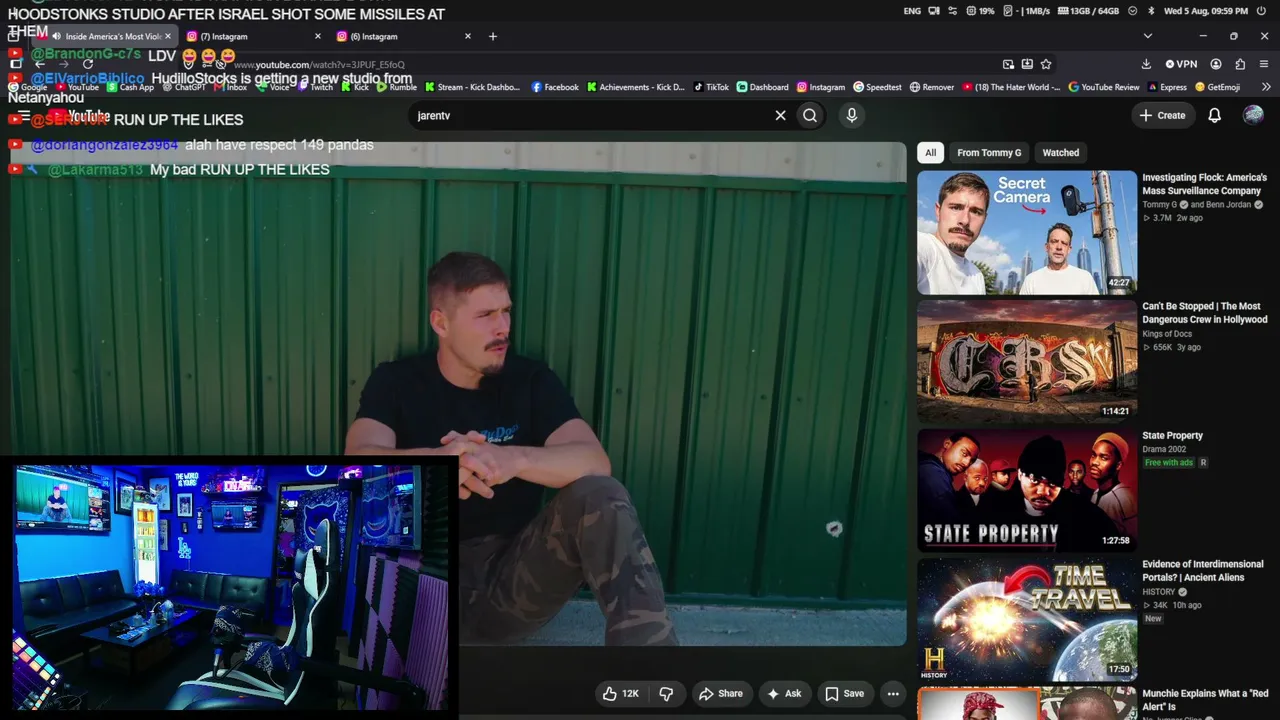Open the Dashboard bookmark
The height and width of the screenshot is (720, 1280).
[762, 87]
